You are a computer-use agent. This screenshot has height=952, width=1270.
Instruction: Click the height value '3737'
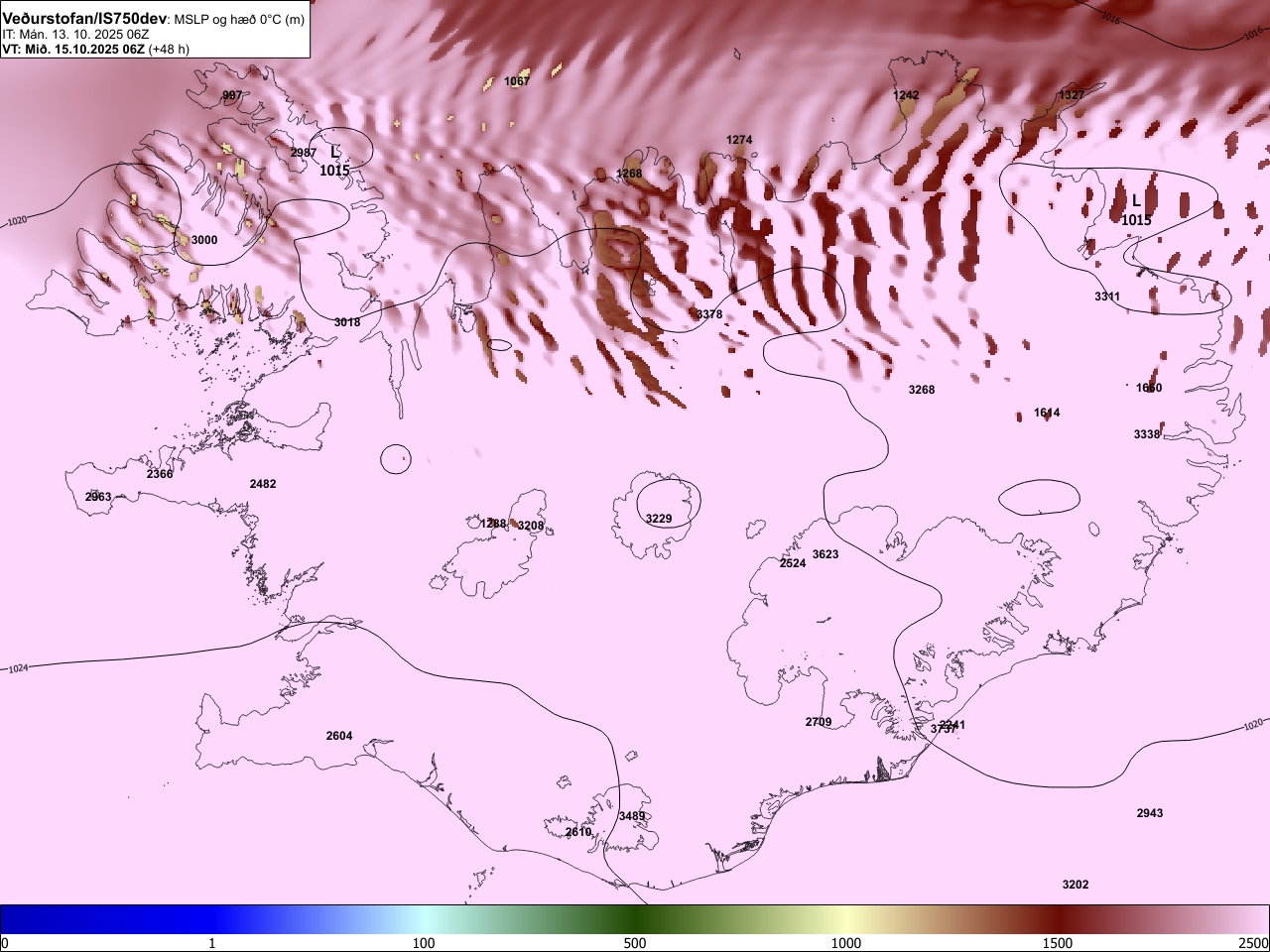coord(944,729)
